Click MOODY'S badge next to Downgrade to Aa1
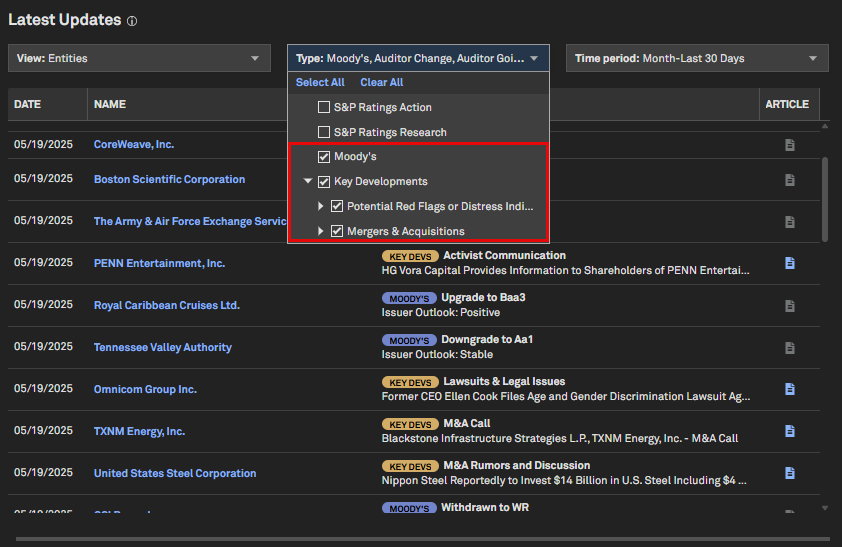 [409, 340]
